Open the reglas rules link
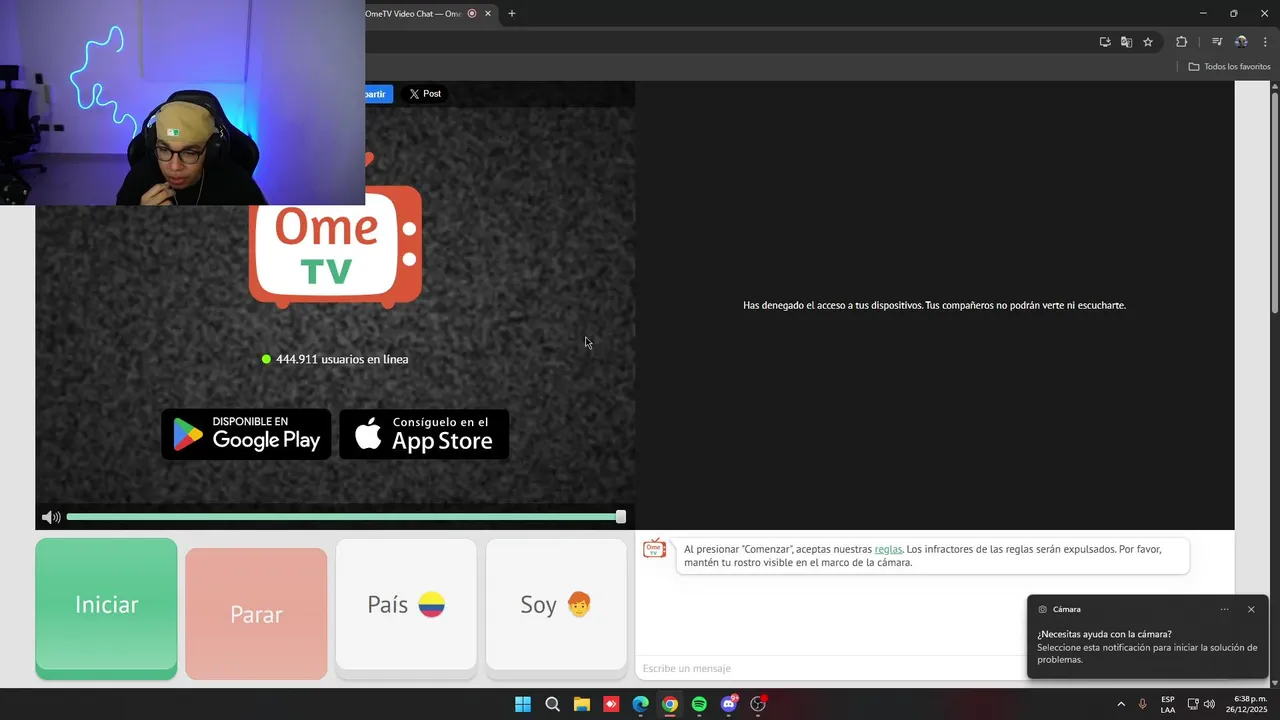 888,549
